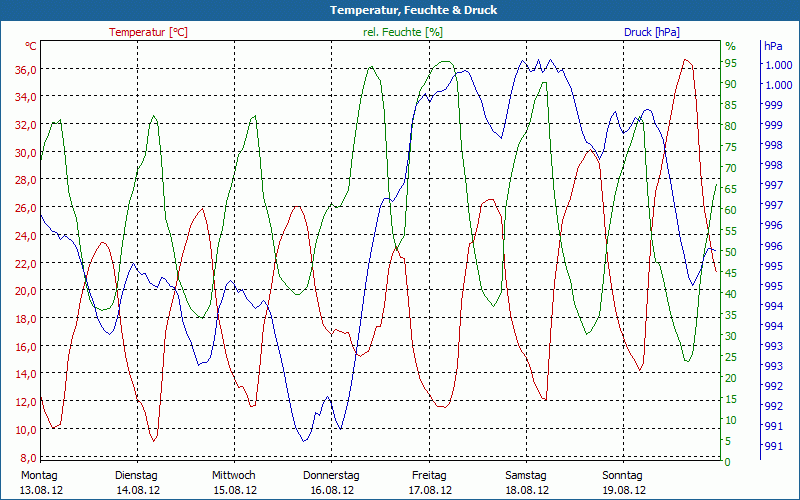This screenshot has width=800, height=500.
Task: Select the green 'rel. Feuchte [%]' legend label
Action: click(x=403, y=32)
